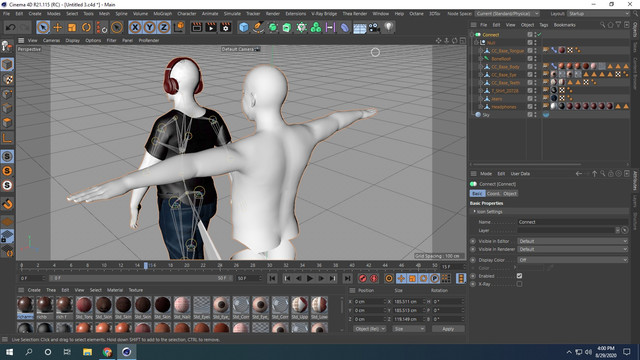The width and height of the screenshot is (640, 360).
Task: Click the X Size field 185.511 cm
Action: [408, 302]
